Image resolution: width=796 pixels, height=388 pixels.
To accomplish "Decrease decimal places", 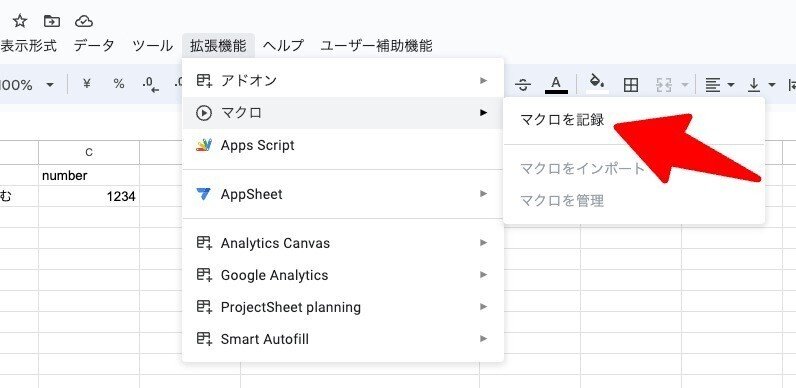I will 151,84.
